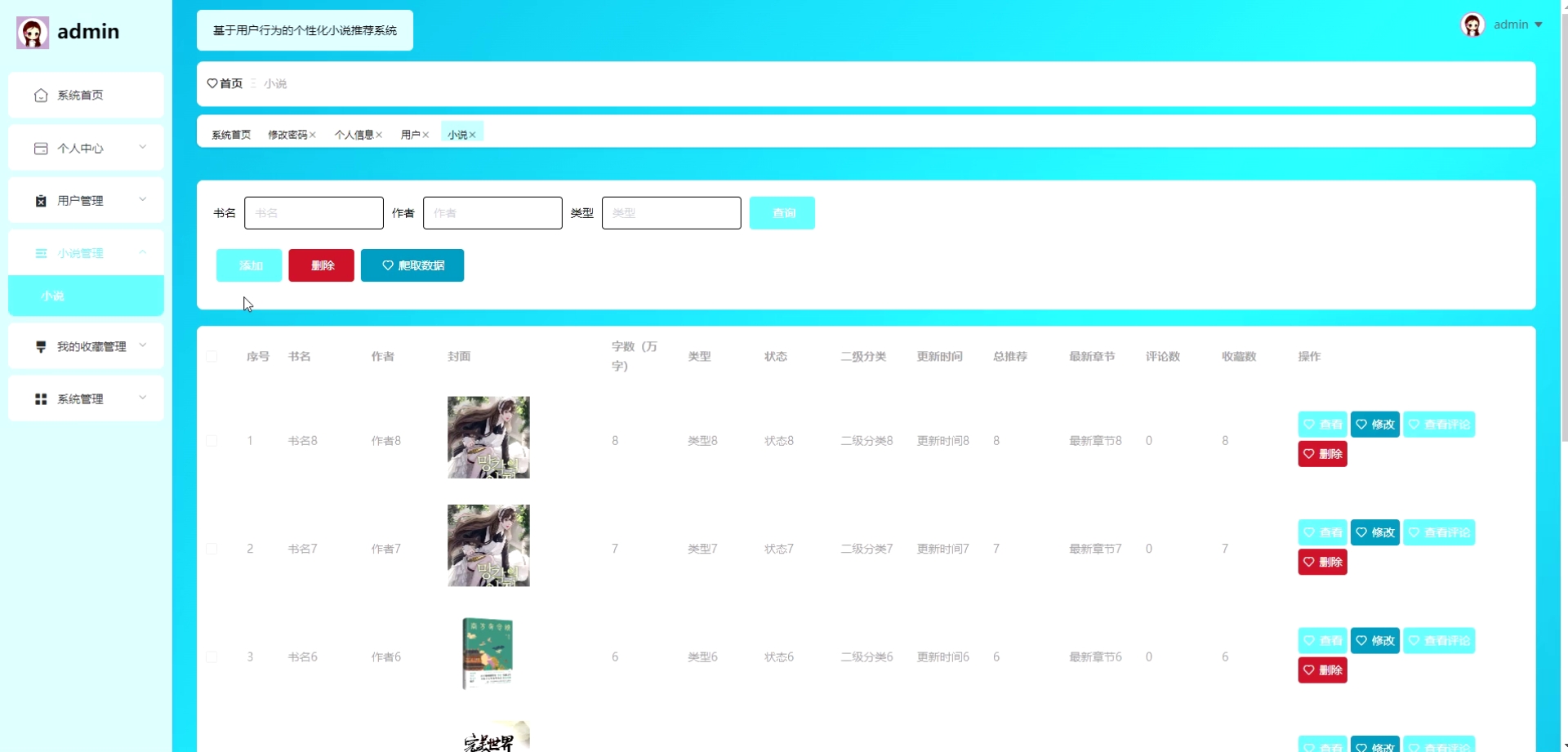This screenshot has width=1568, height=752.
Task: Select the checkbox for row 书名6
Action: 212,657
